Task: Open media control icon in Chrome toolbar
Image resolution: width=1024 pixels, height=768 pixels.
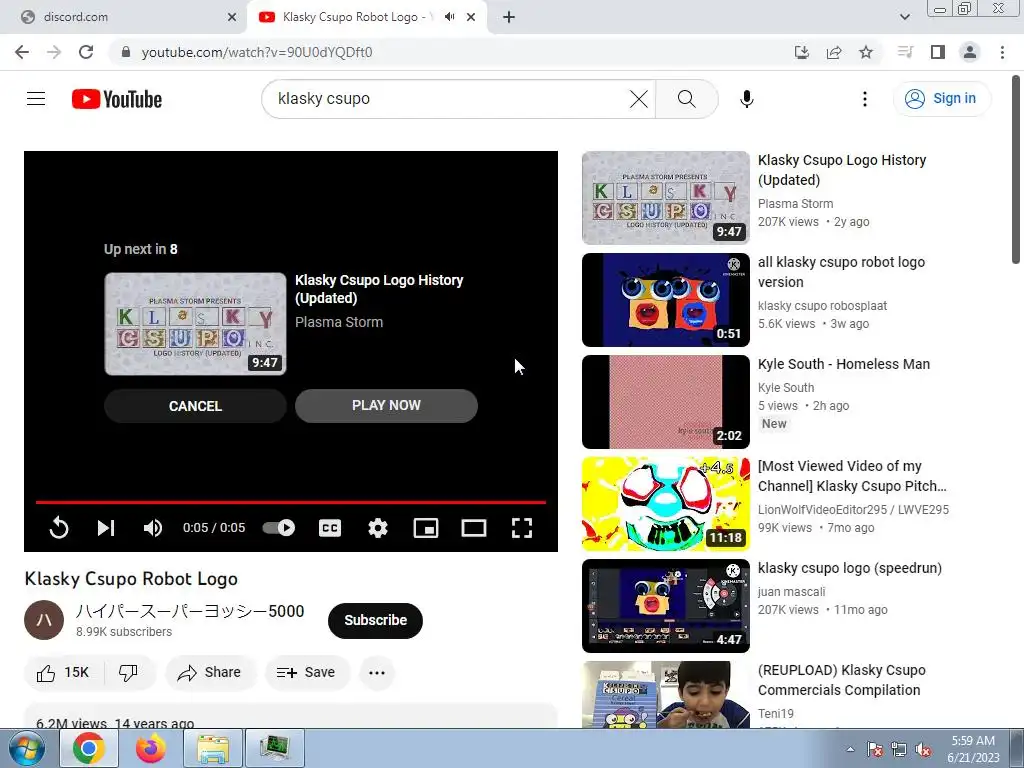Action: coord(905,52)
